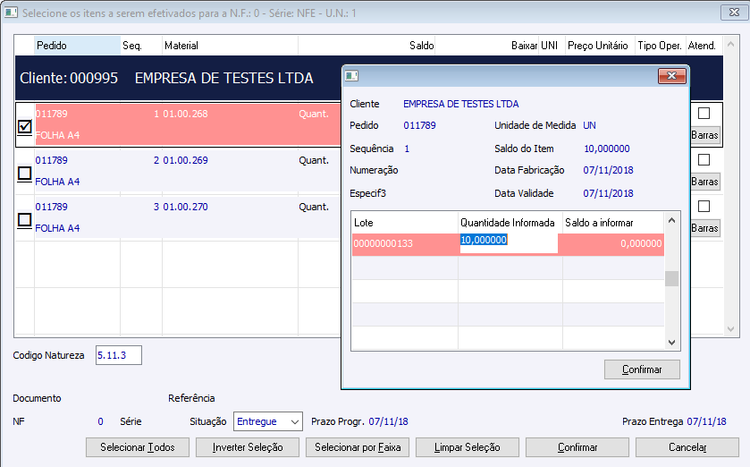Select material code 01.00.270 in grid

[x=186, y=207]
